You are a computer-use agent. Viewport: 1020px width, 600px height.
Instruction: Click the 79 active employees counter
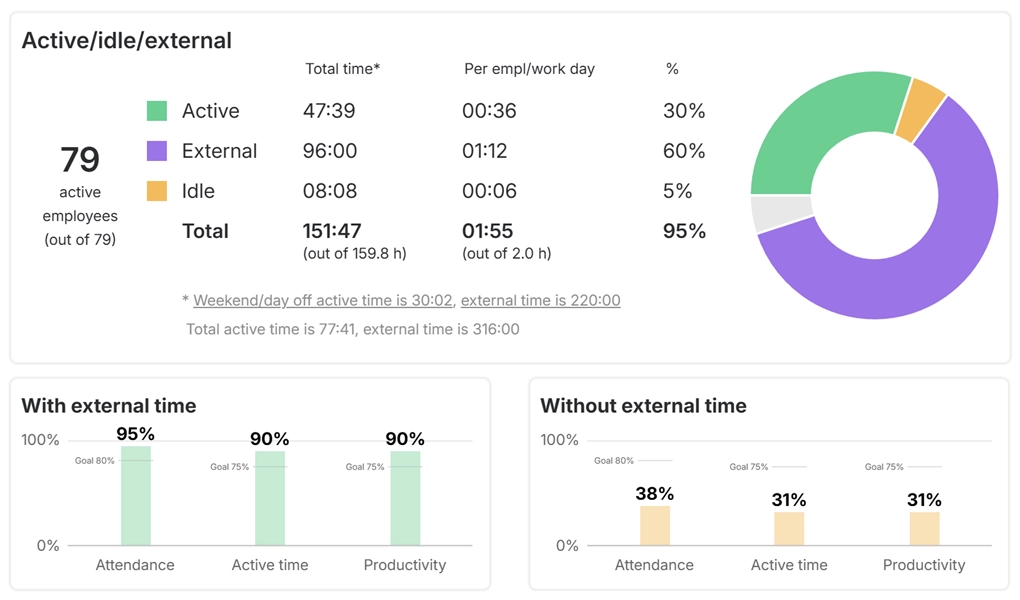click(80, 160)
